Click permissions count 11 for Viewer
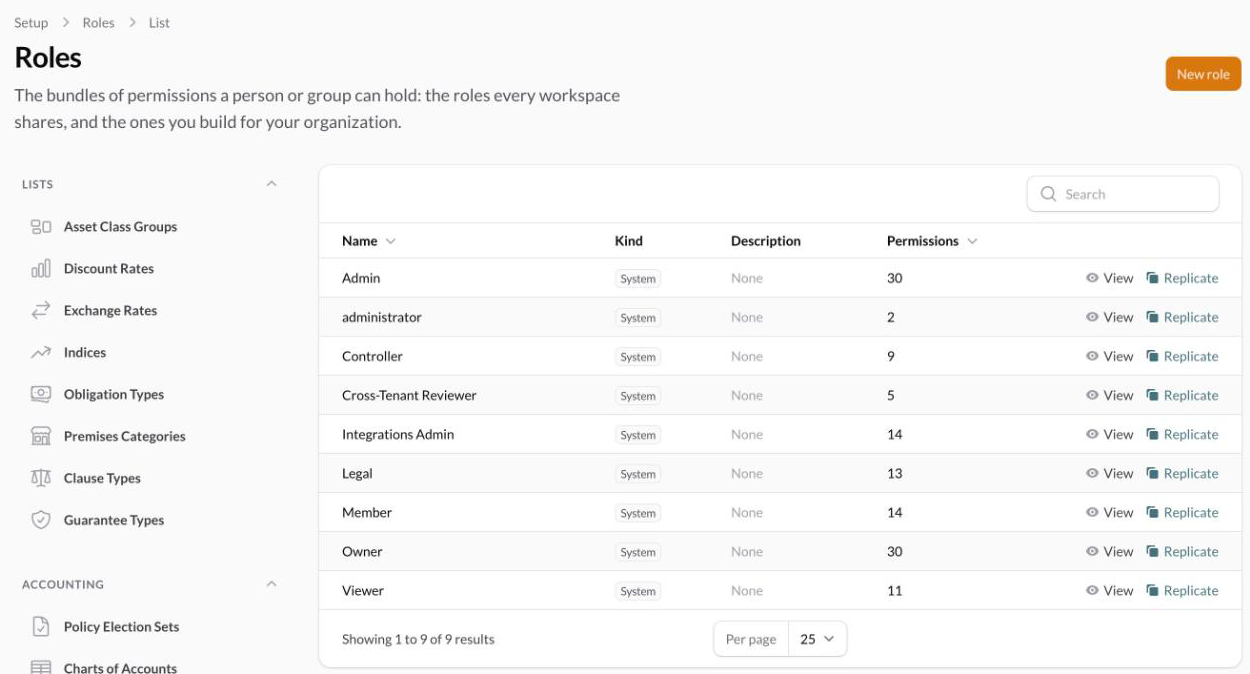The width and height of the screenshot is (1250, 674). [x=894, y=590]
